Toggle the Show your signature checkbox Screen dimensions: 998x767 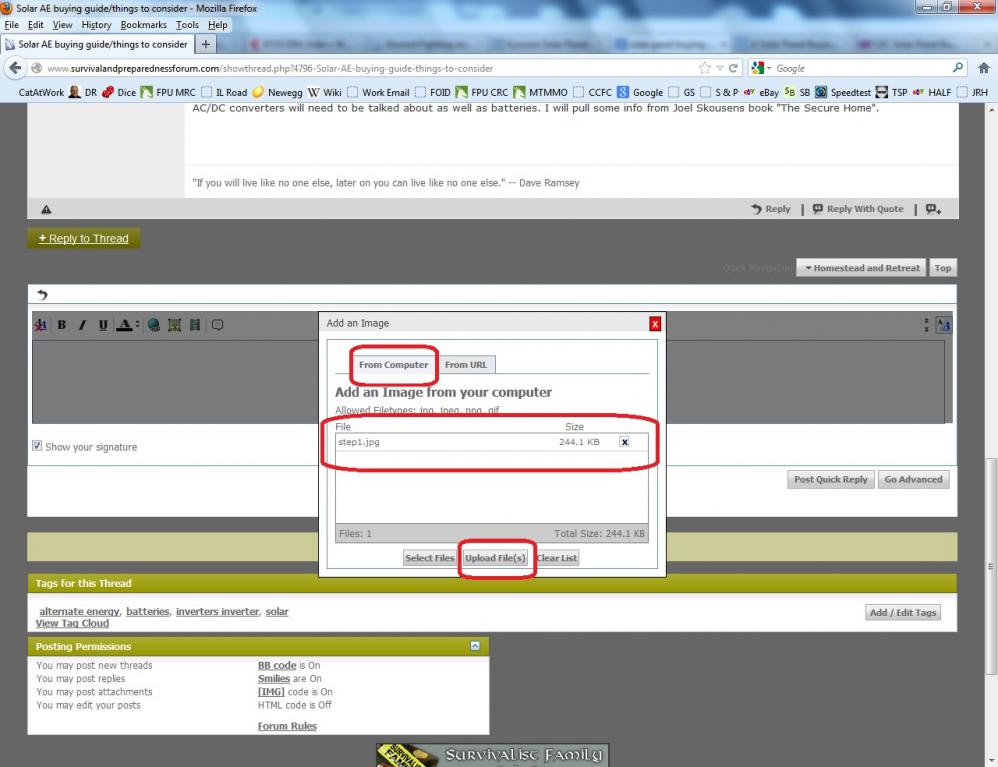(x=38, y=446)
